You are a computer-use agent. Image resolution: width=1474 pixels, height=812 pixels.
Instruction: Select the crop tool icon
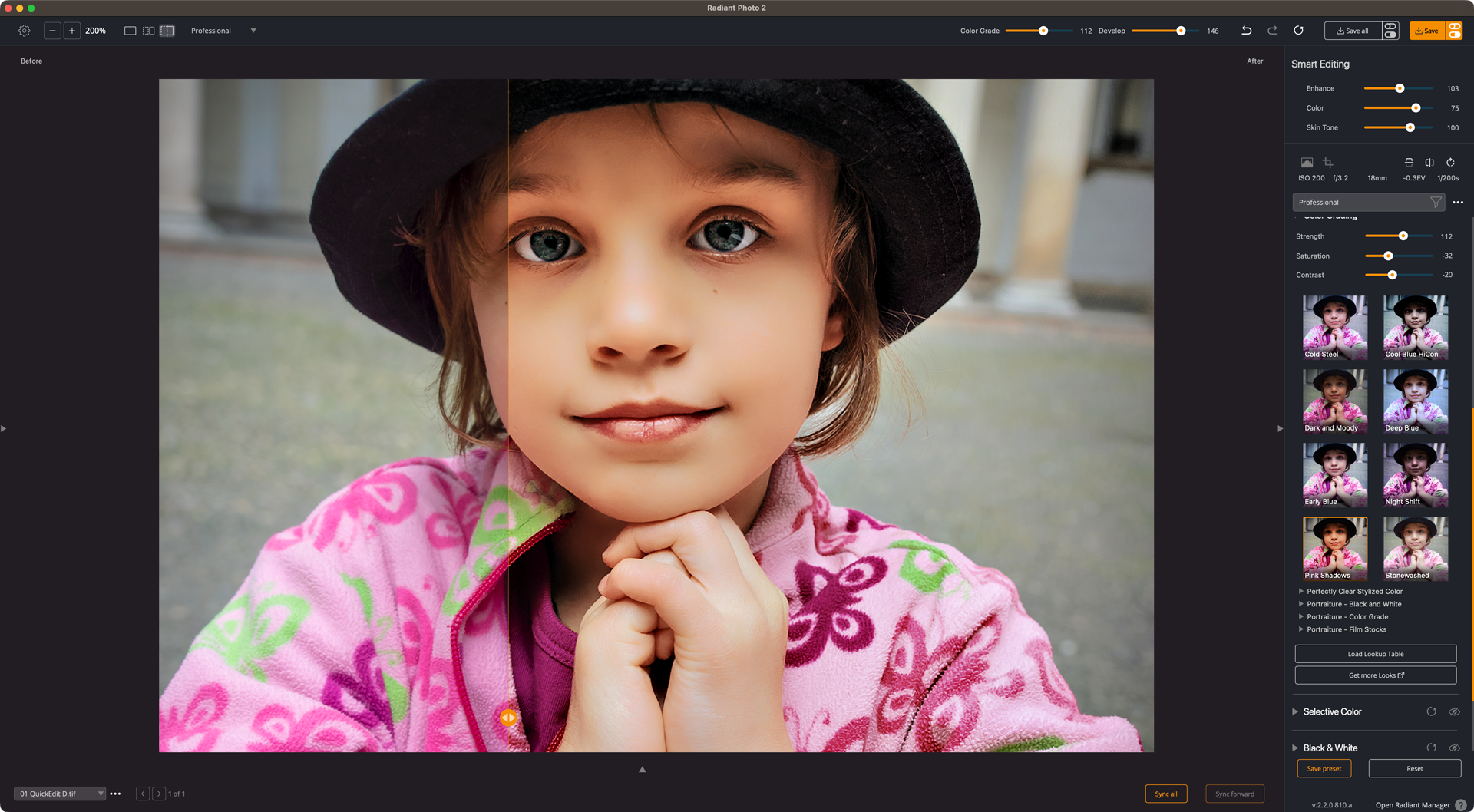[1329, 163]
